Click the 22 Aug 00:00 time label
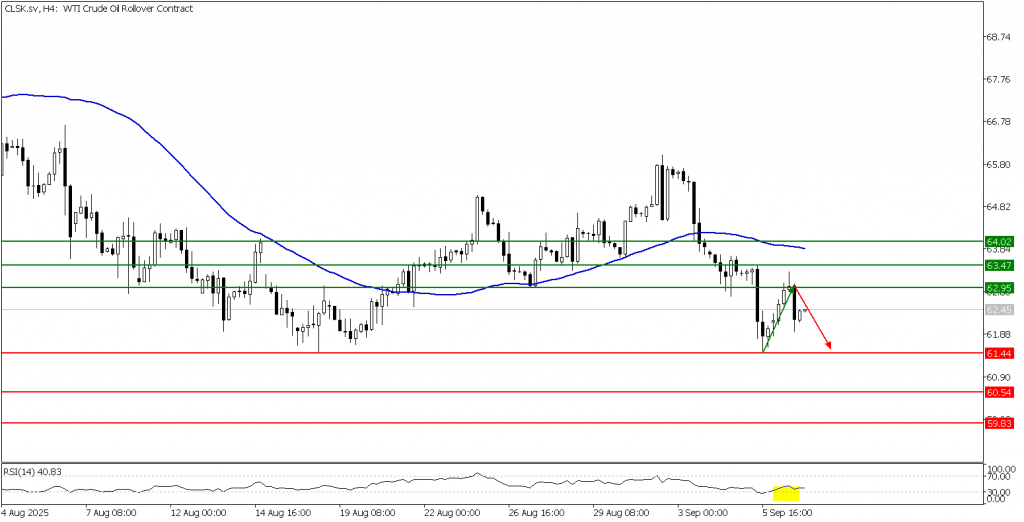Screen dimensions: 1024x522 (452, 513)
